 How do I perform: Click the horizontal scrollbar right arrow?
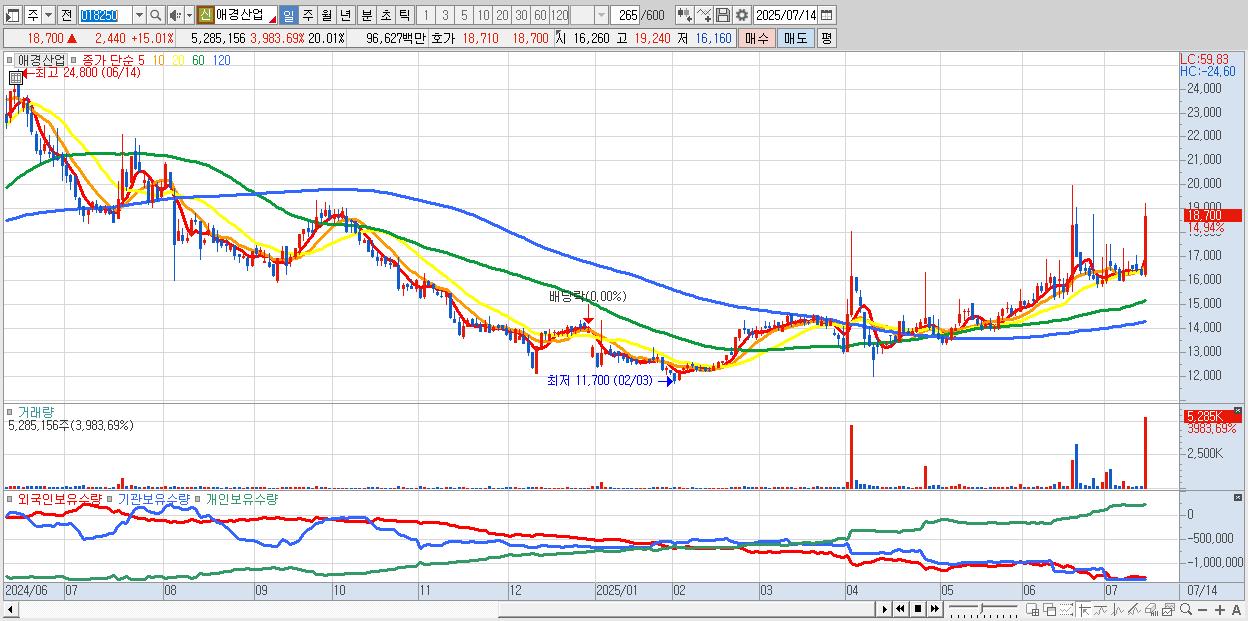(885, 609)
